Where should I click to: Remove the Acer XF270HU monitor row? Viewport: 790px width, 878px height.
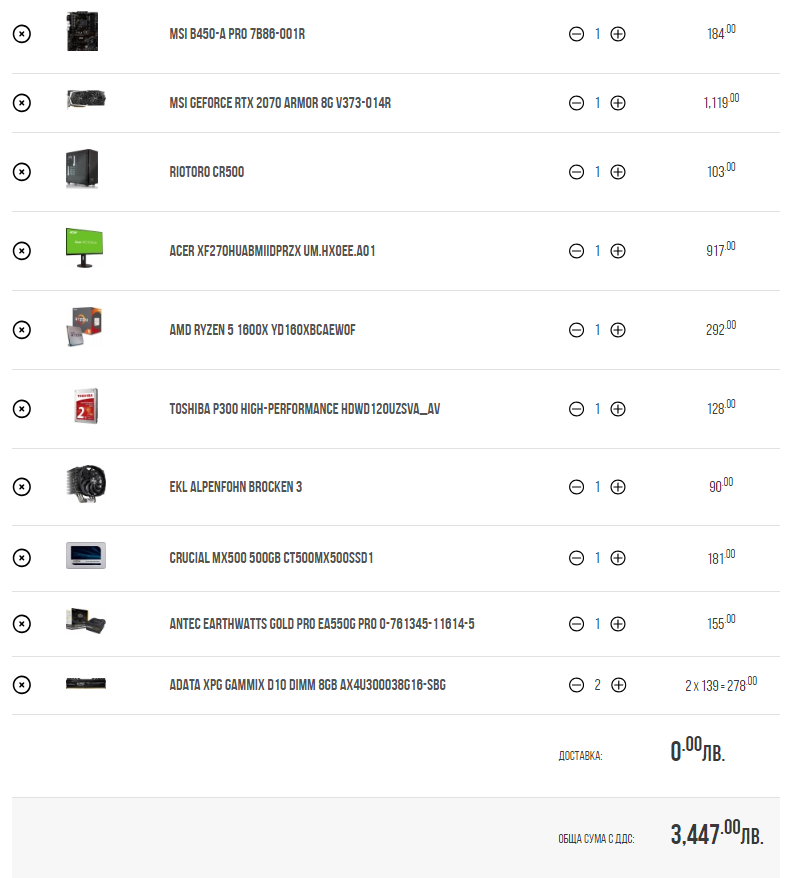pos(22,251)
